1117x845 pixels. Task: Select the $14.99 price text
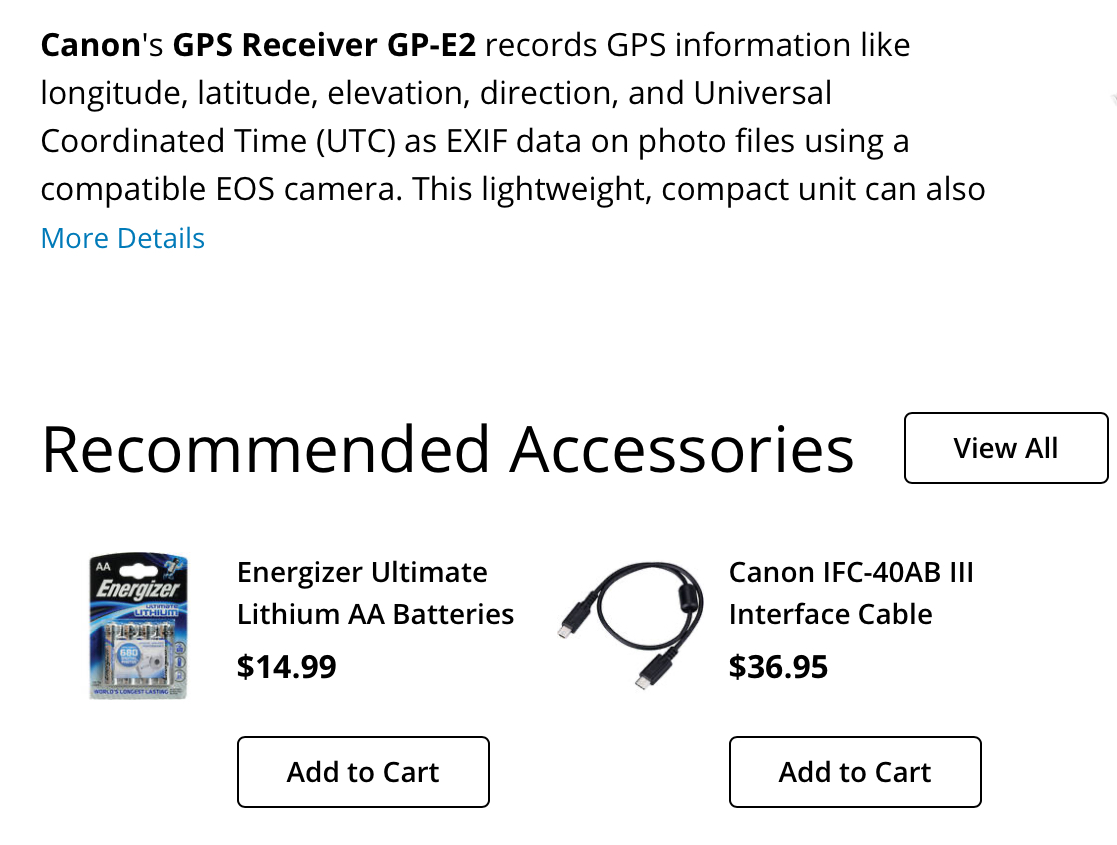coord(286,666)
